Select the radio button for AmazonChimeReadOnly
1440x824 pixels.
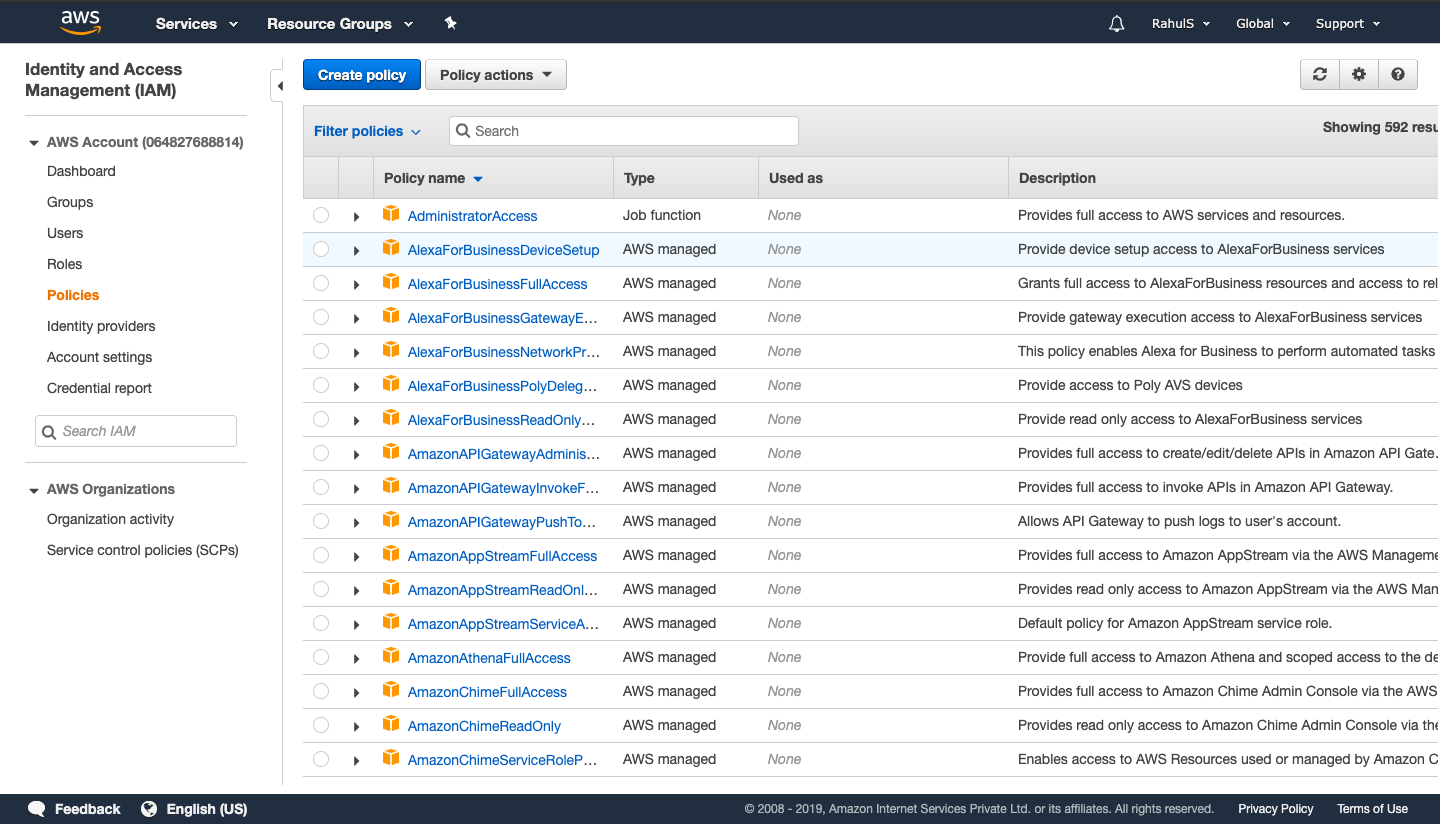320,724
